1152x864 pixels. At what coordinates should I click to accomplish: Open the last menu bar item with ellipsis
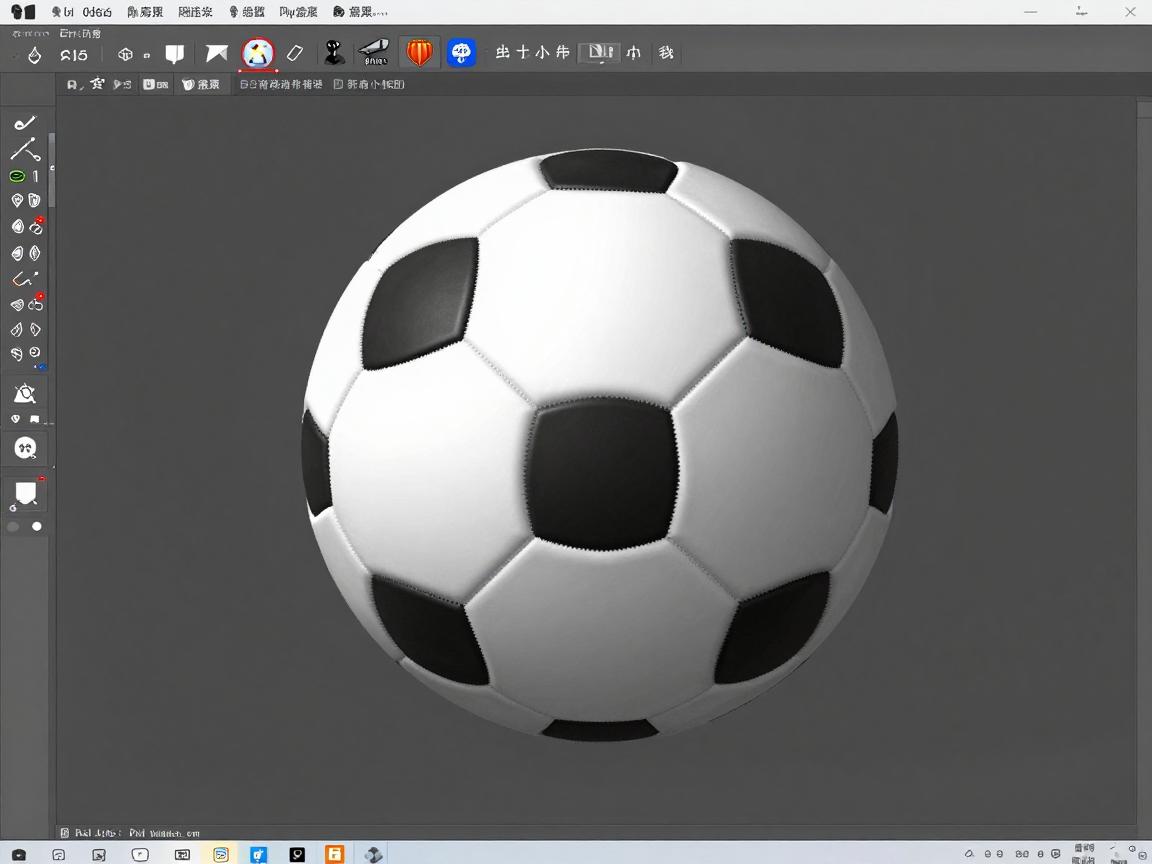359,12
